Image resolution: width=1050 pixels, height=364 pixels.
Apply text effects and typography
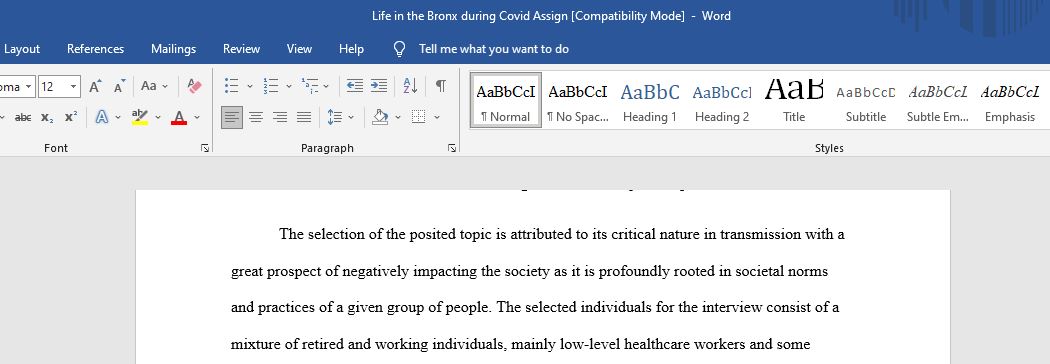[102, 117]
